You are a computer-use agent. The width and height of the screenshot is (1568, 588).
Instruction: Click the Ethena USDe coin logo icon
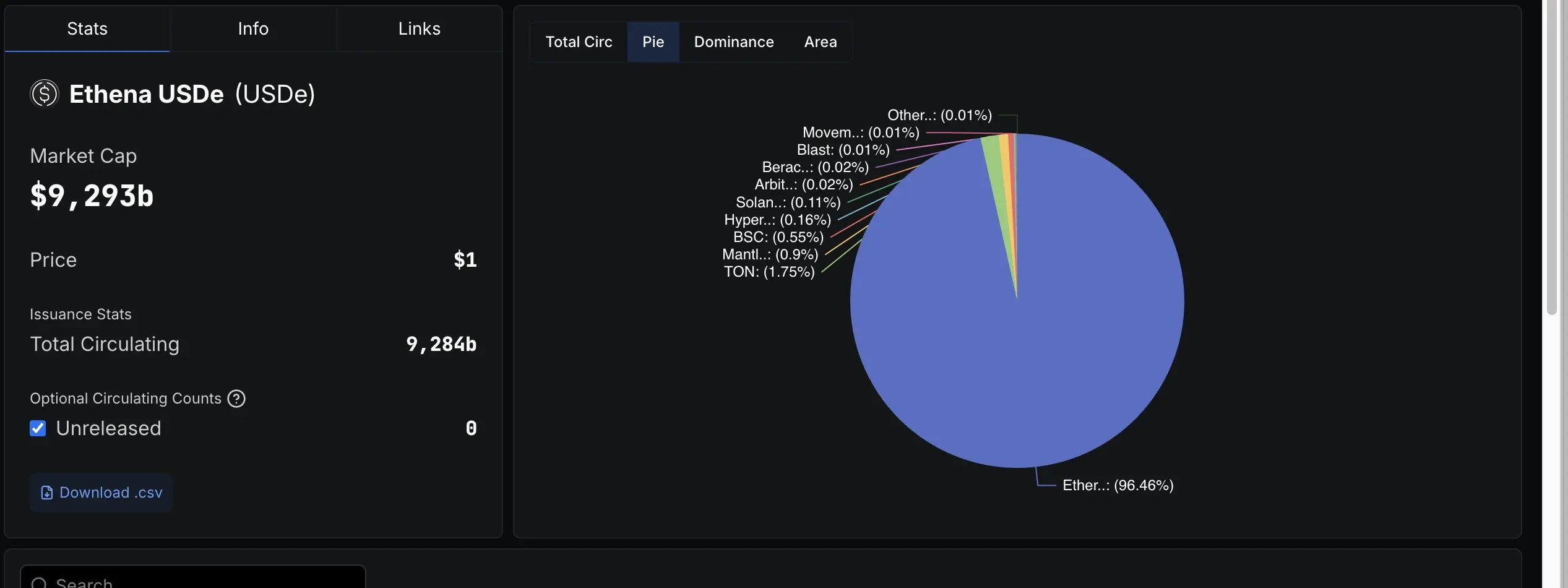point(44,94)
